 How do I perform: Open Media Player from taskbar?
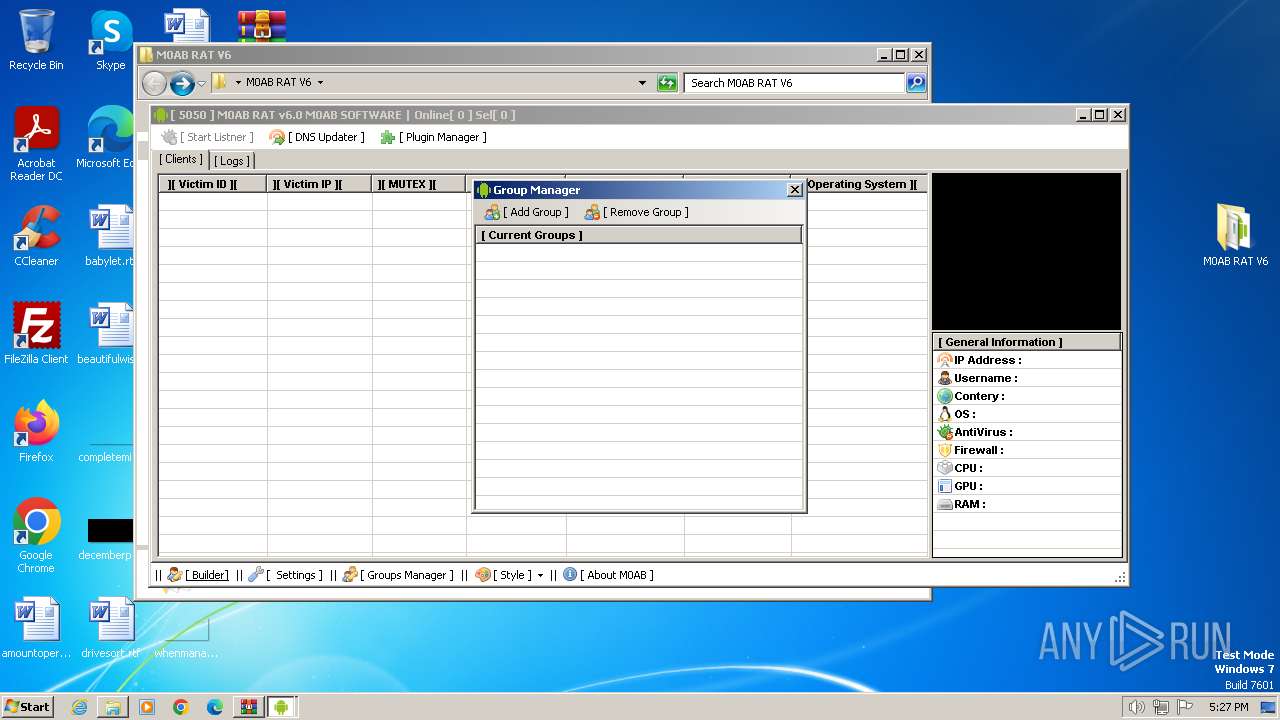147,707
